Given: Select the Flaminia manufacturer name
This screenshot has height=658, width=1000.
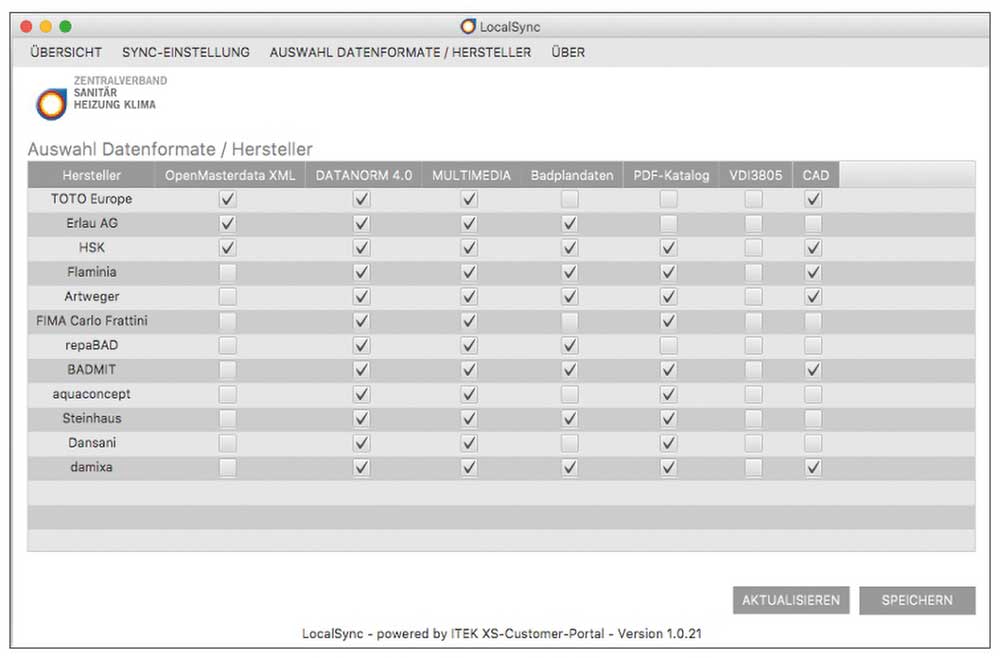Looking at the screenshot, I should click(91, 272).
